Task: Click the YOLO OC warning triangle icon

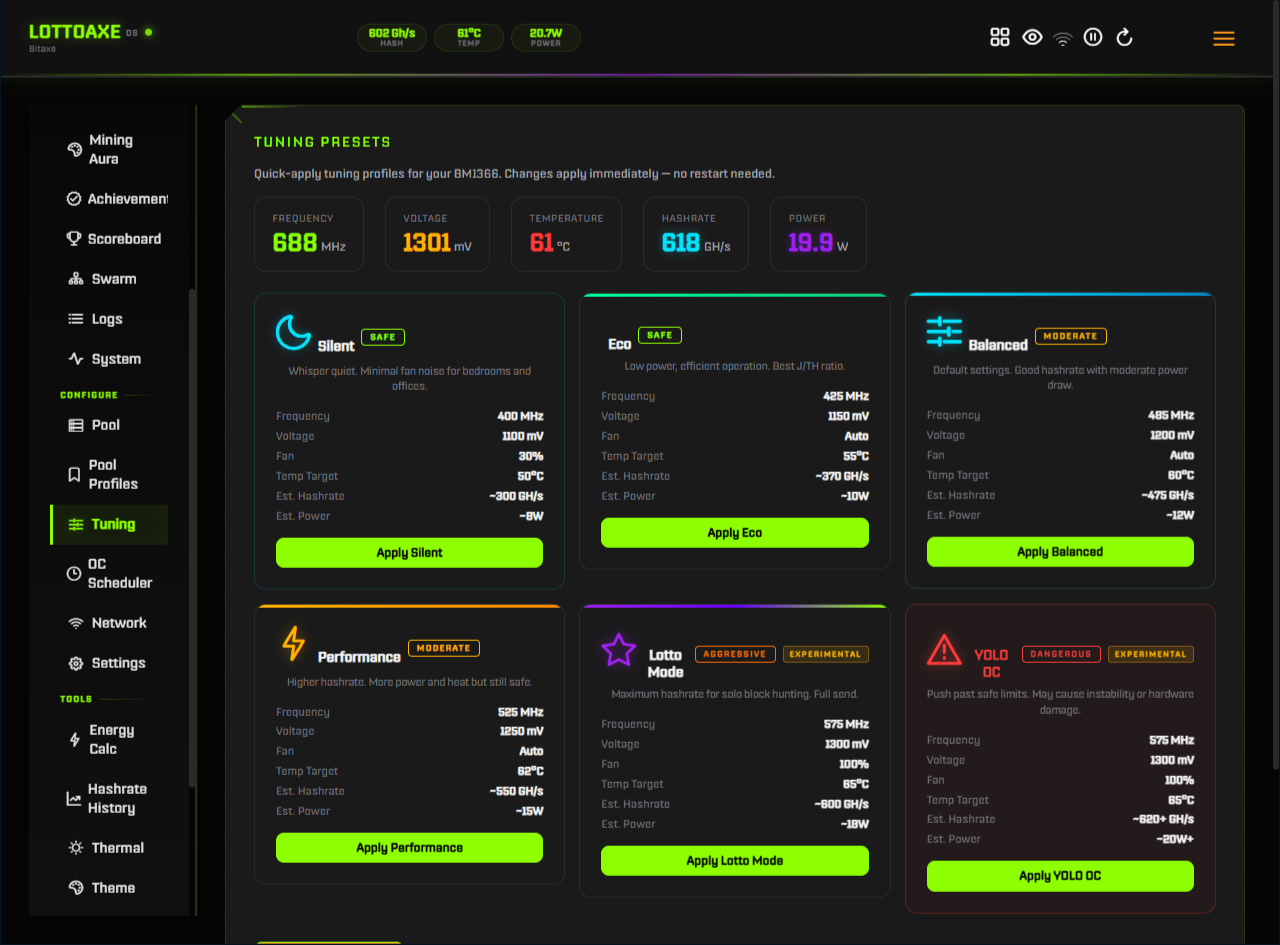Action: coord(944,650)
